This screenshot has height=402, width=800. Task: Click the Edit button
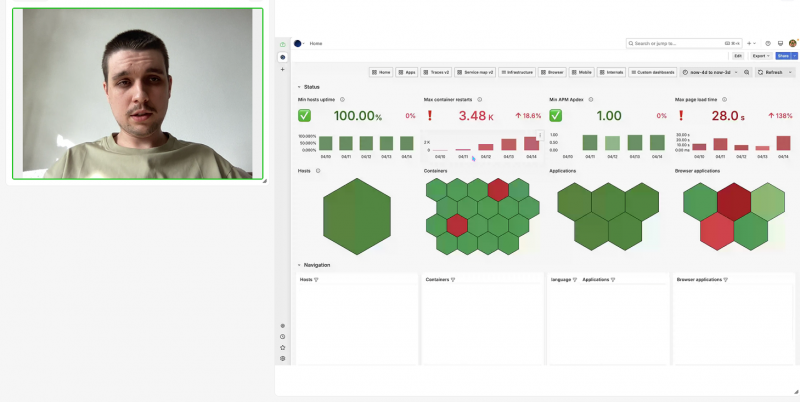point(738,56)
